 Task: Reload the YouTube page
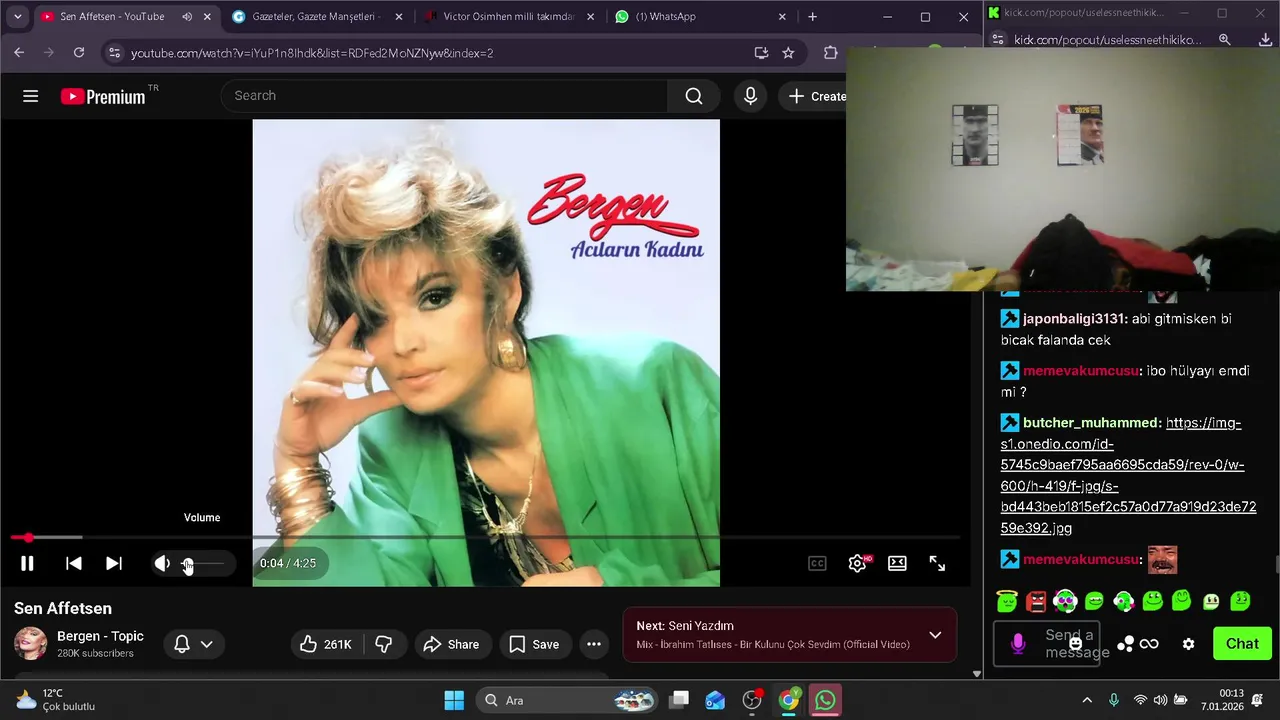(x=79, y=53)
